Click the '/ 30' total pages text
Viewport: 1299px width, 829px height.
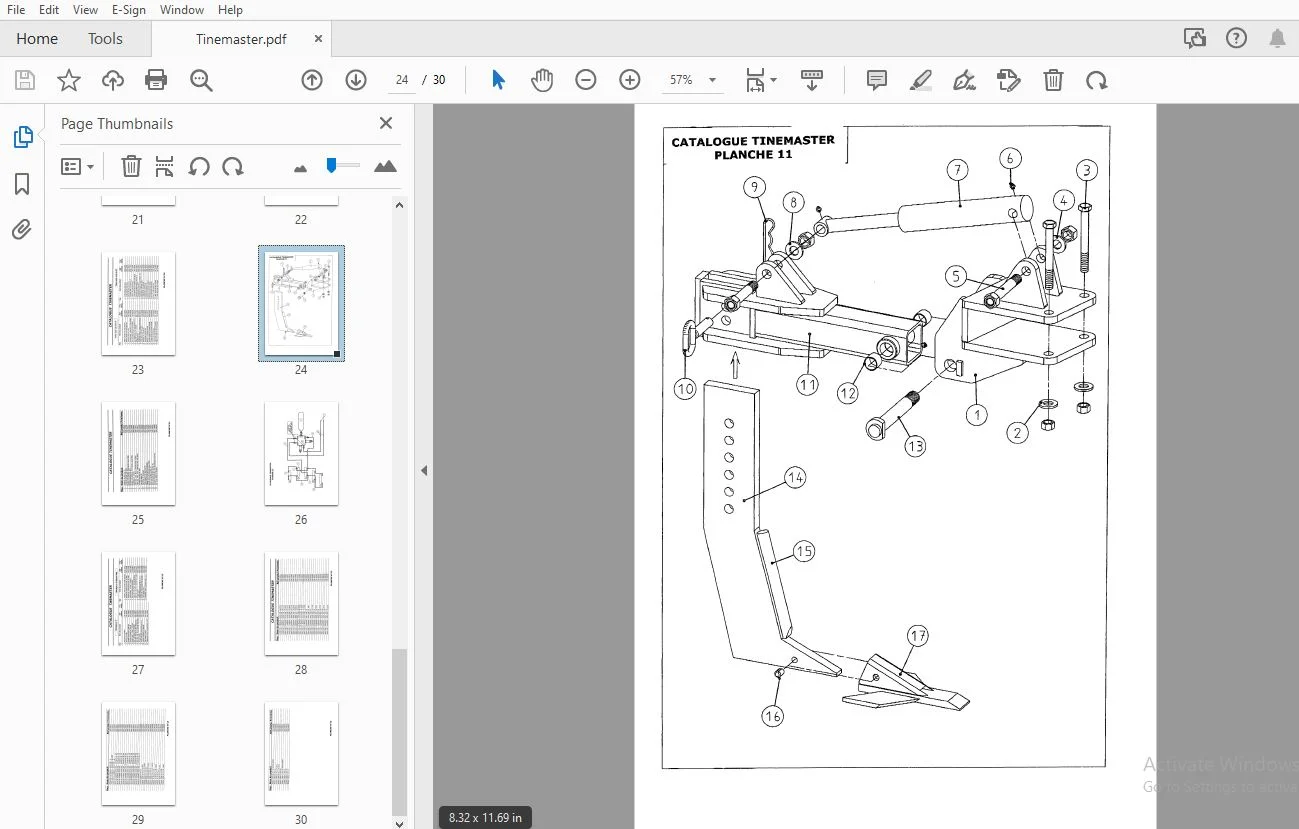pyautogui.click(x=434, y=80)
